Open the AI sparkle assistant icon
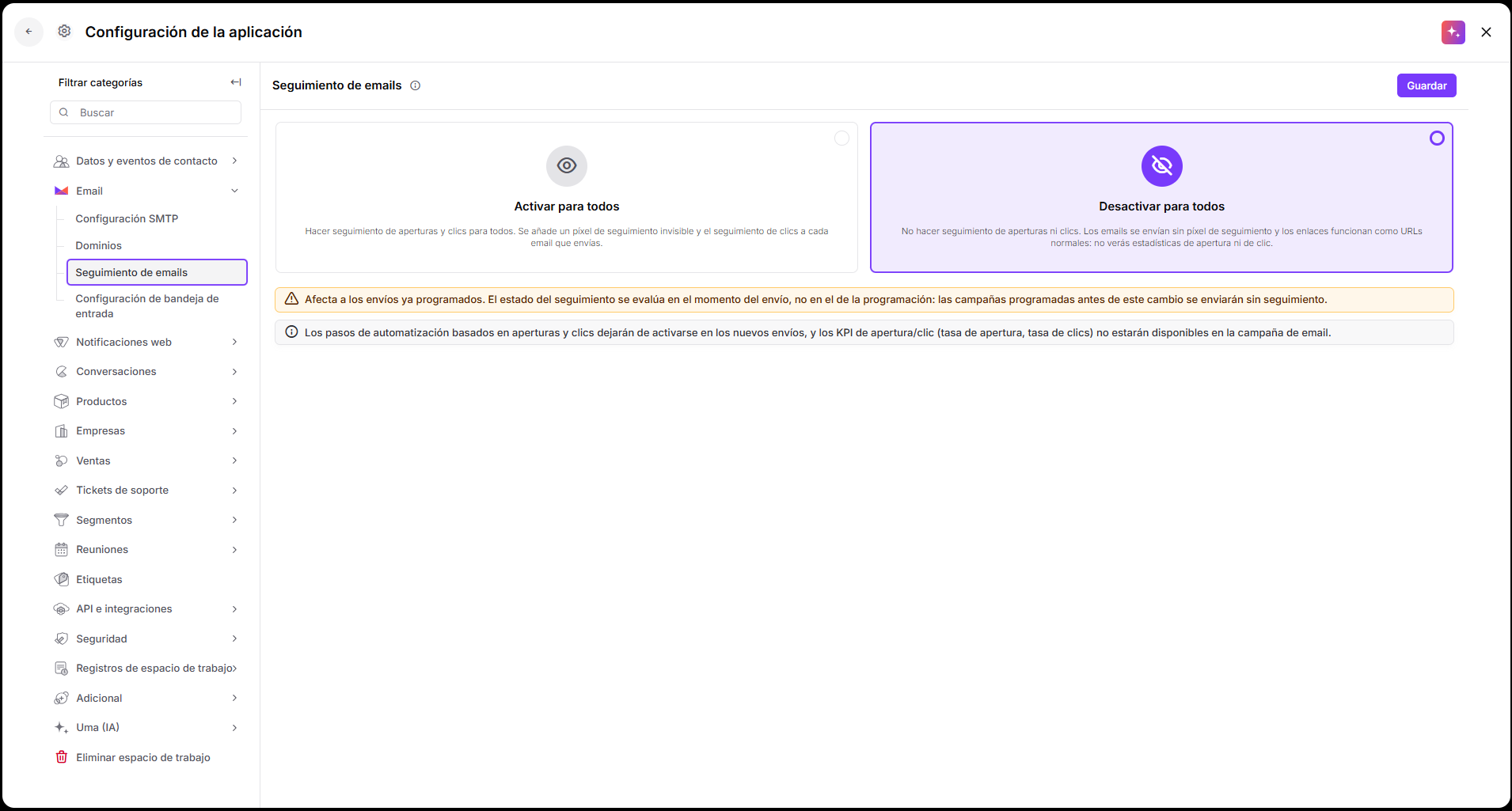Viewport: 1512px width, 811px height. point(1453,32)
